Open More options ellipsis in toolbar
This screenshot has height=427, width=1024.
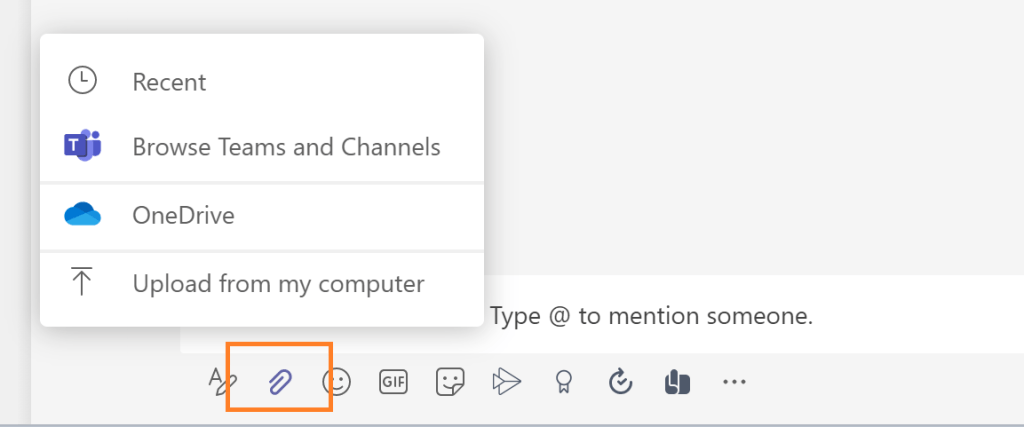[x=735, y=381]
